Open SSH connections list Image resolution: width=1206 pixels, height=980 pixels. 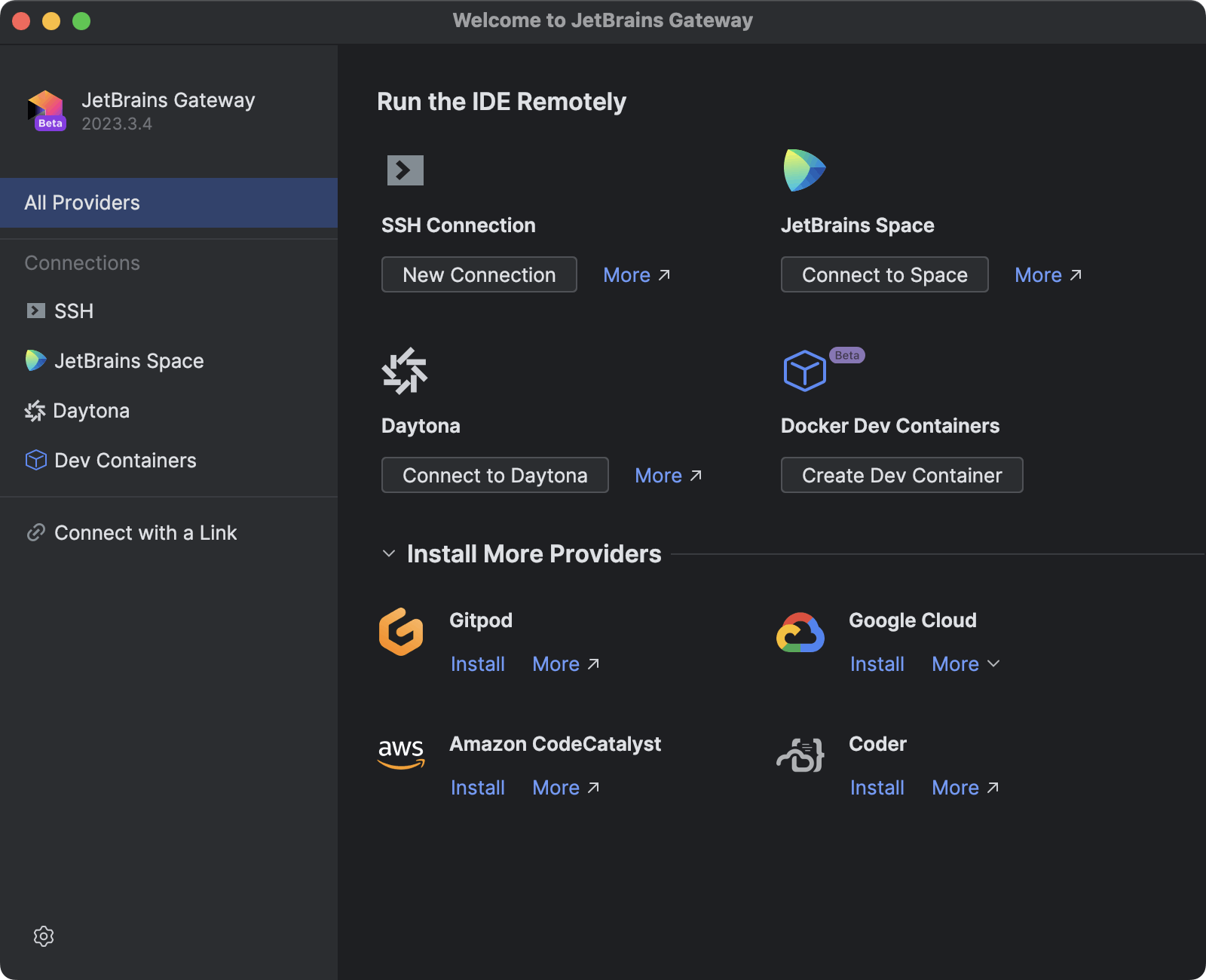[169, 311]
